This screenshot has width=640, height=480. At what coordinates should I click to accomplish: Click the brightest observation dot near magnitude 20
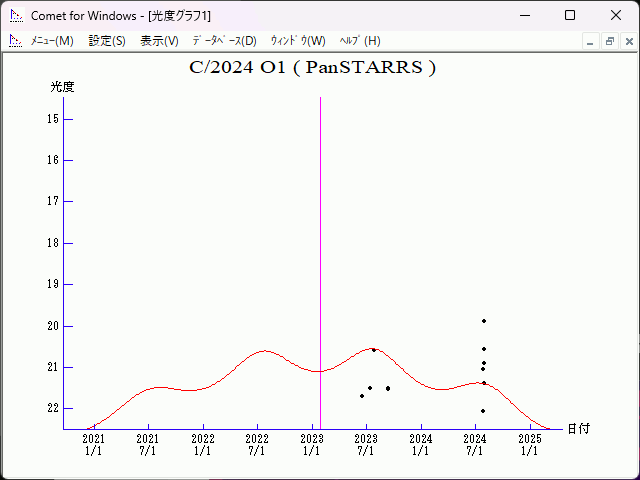[484, 321]
